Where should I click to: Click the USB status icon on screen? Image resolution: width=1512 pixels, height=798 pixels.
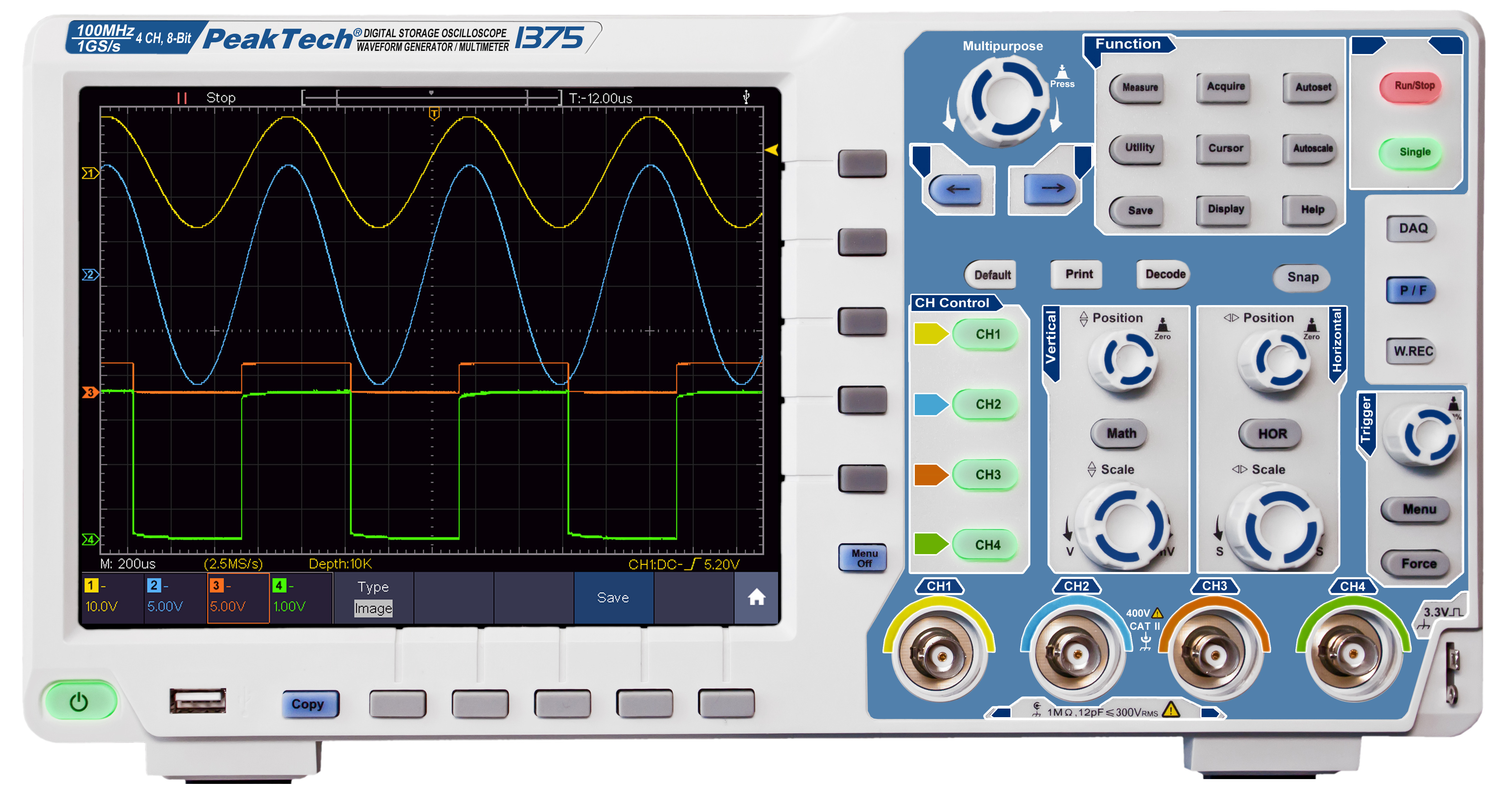pos(746,97)
